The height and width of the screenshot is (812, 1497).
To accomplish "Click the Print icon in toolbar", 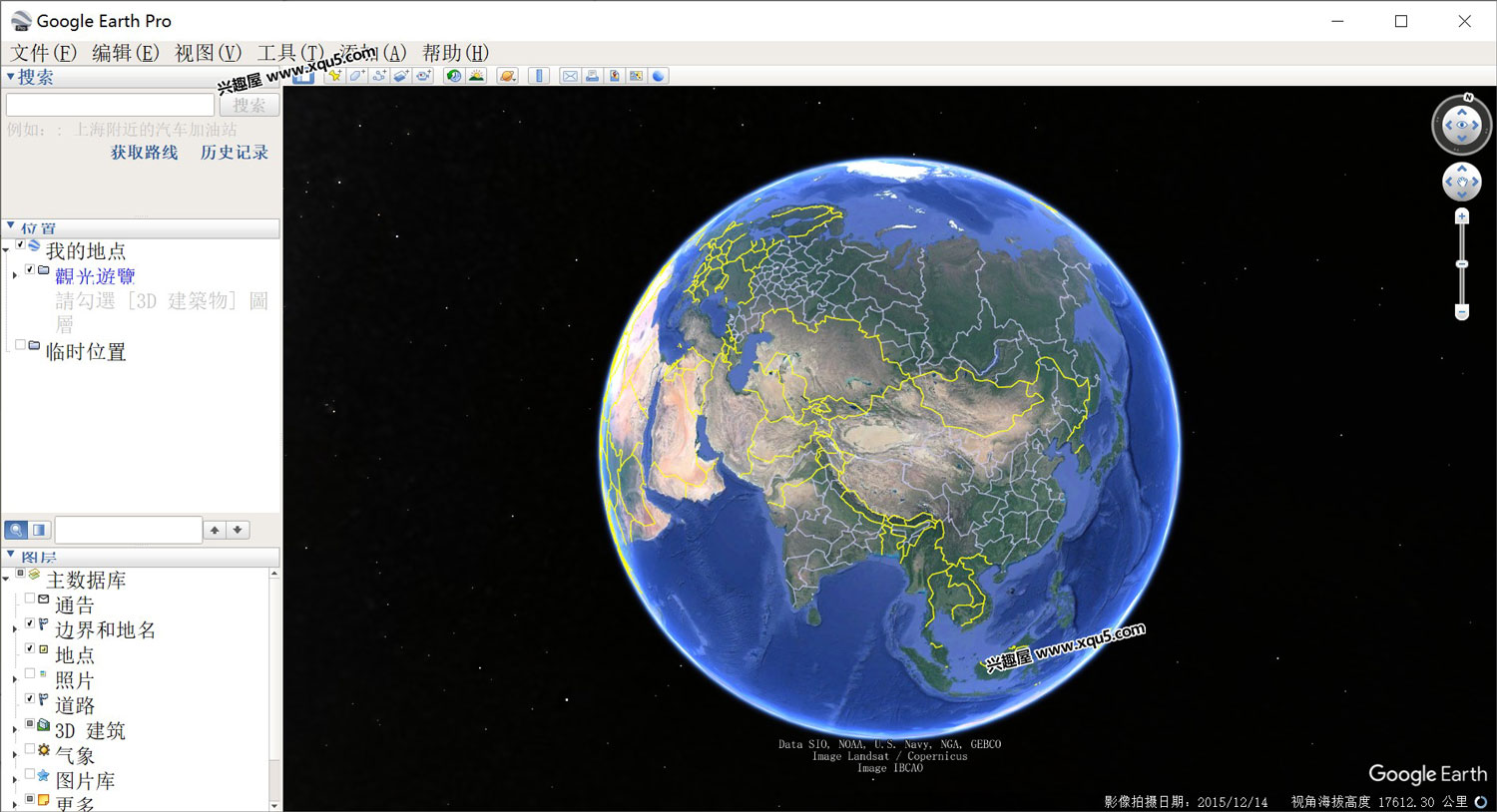I will [x=592, y=76].
